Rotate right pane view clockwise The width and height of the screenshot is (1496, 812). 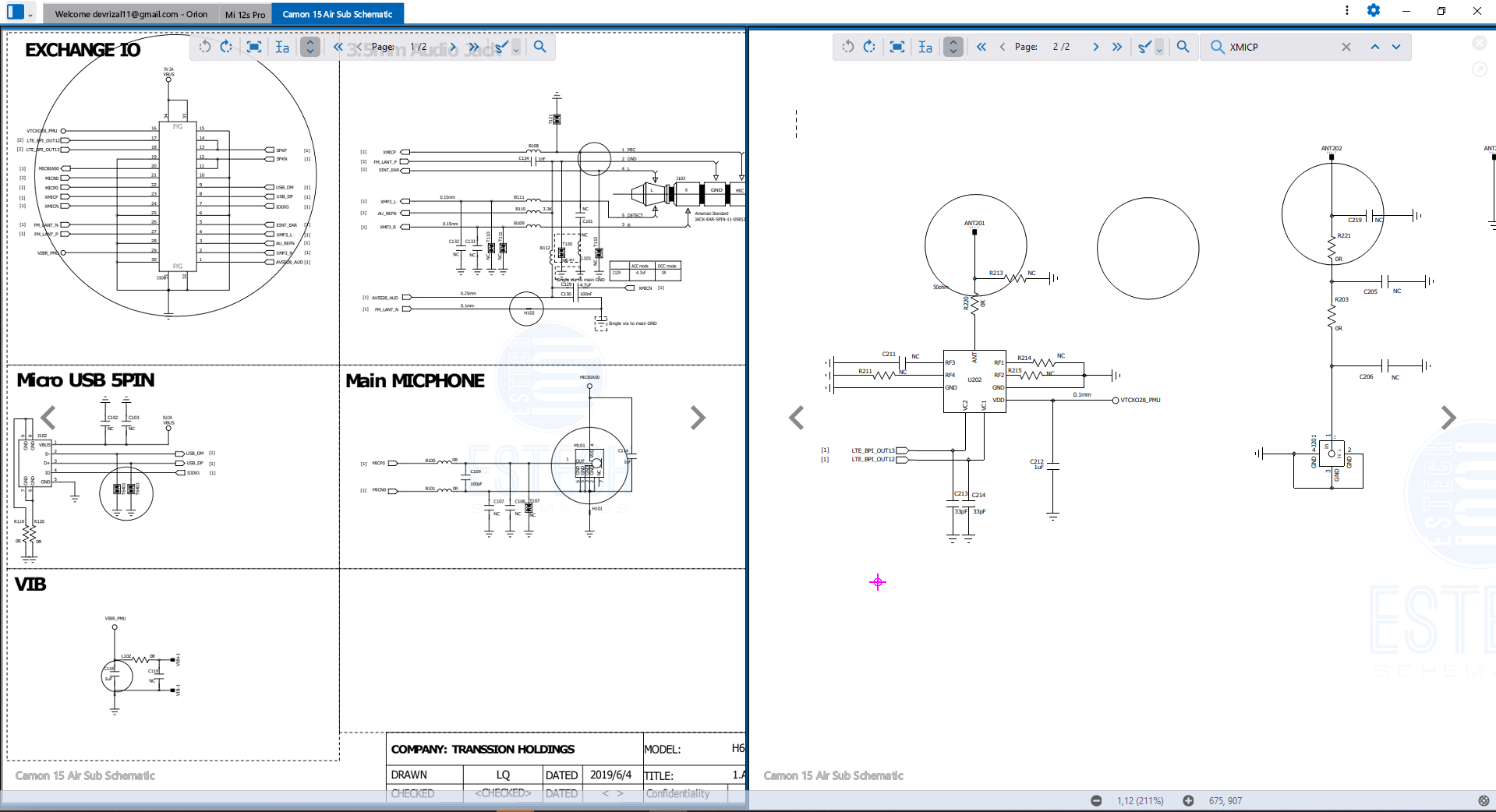870,47
